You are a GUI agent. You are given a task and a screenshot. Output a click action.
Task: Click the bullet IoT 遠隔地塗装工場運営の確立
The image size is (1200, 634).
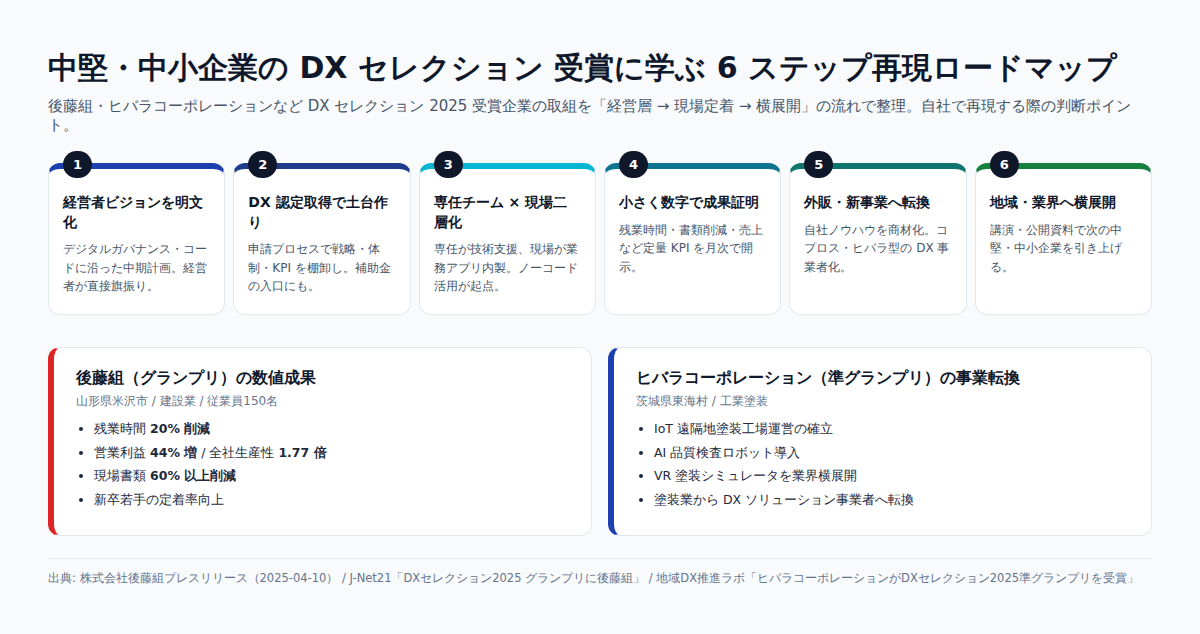click(x=743, y=428)
